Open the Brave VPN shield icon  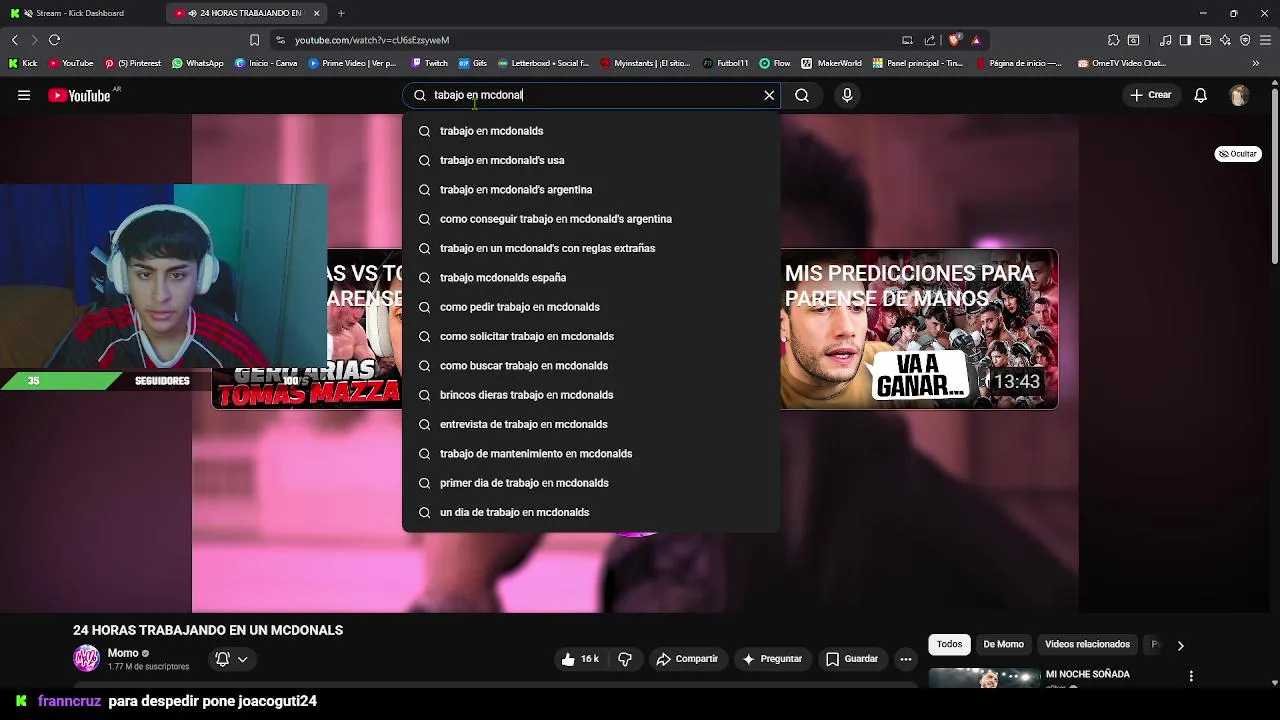tap(1245, 40)
